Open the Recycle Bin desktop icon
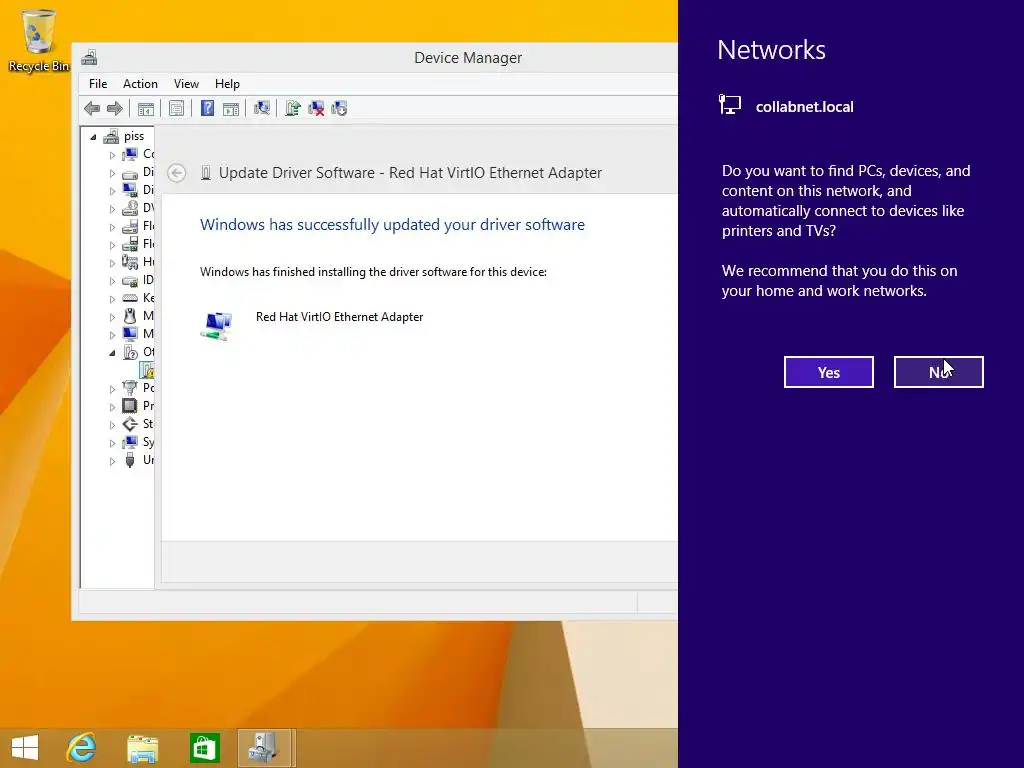This screenshot has height=768, width=1024. click(x=39, y=39)
